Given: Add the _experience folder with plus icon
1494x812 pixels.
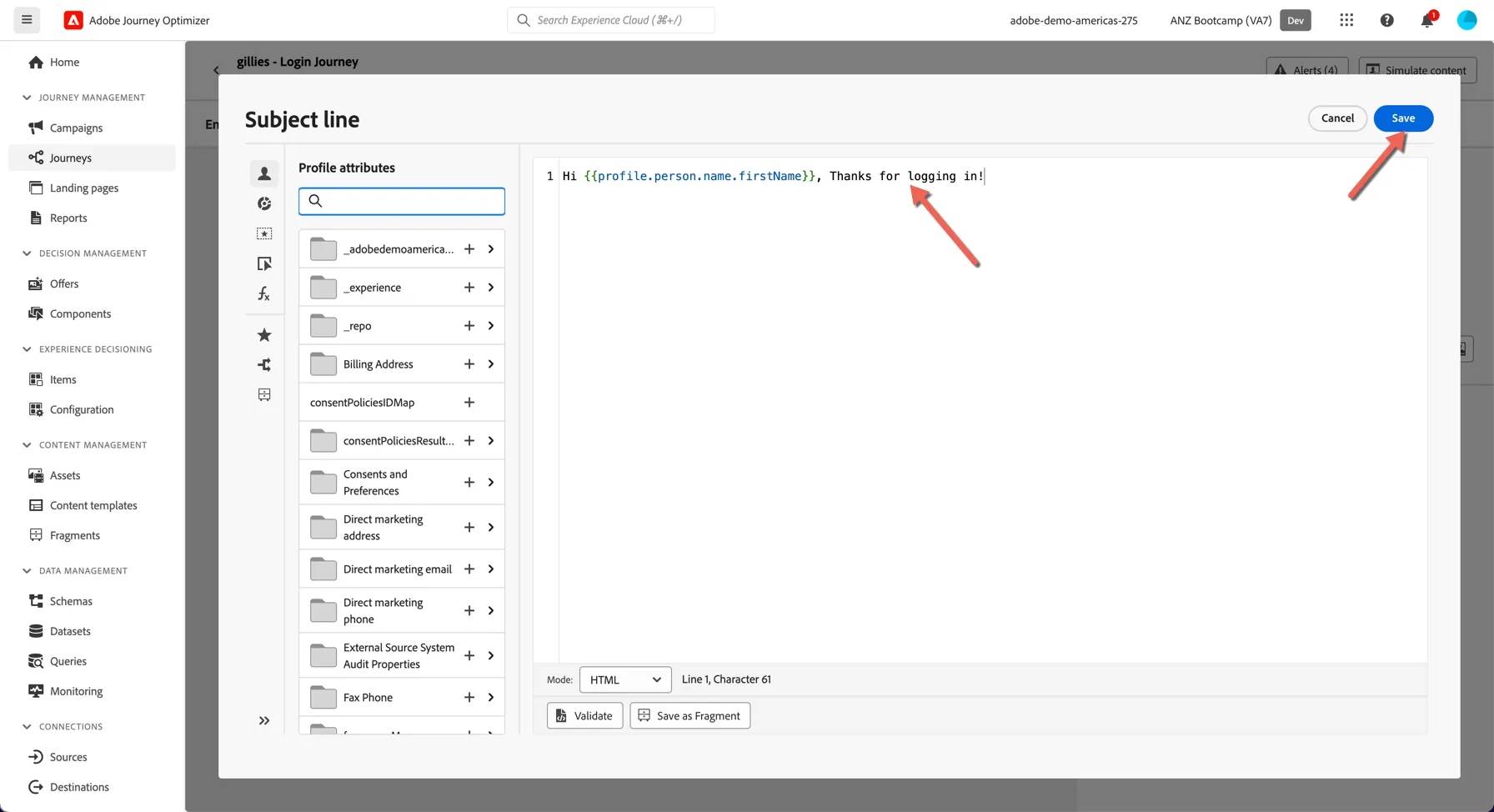Looking at the screenshot, I should pyautogui.click(x=469, y=288).
